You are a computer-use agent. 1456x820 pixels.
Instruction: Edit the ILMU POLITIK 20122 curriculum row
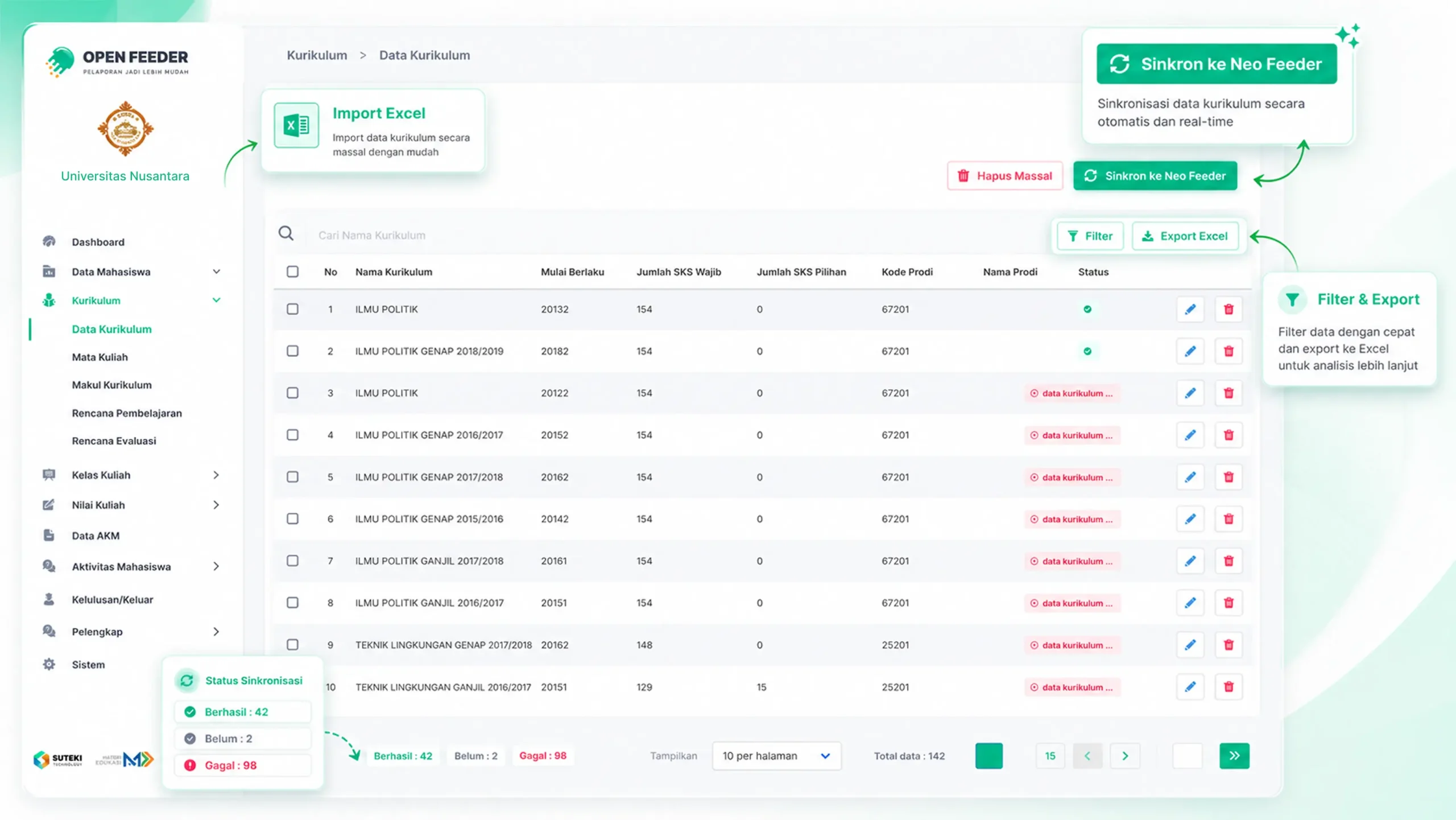[1190, 393]
